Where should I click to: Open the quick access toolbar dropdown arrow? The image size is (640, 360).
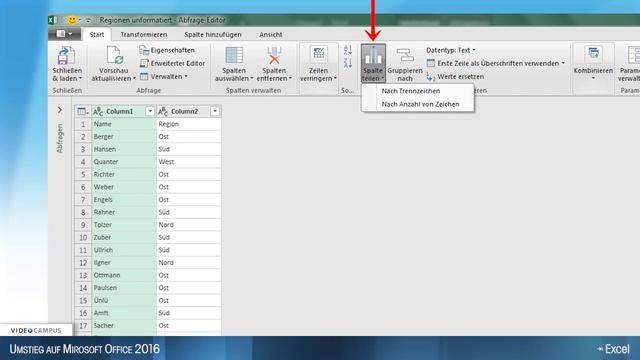tap(88, 20)
